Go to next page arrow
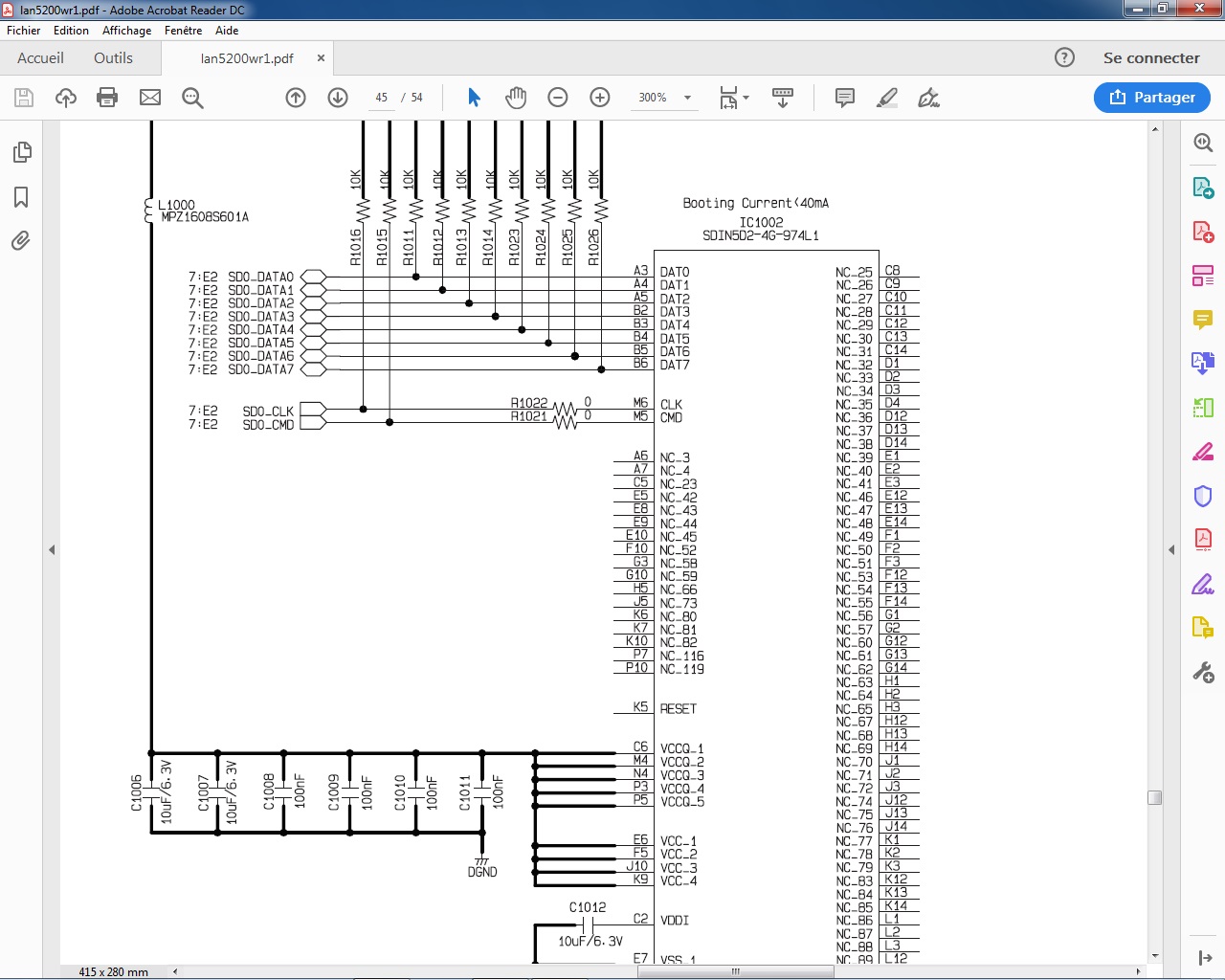This screenshot has width=1225, height=980. click(338, 98)
